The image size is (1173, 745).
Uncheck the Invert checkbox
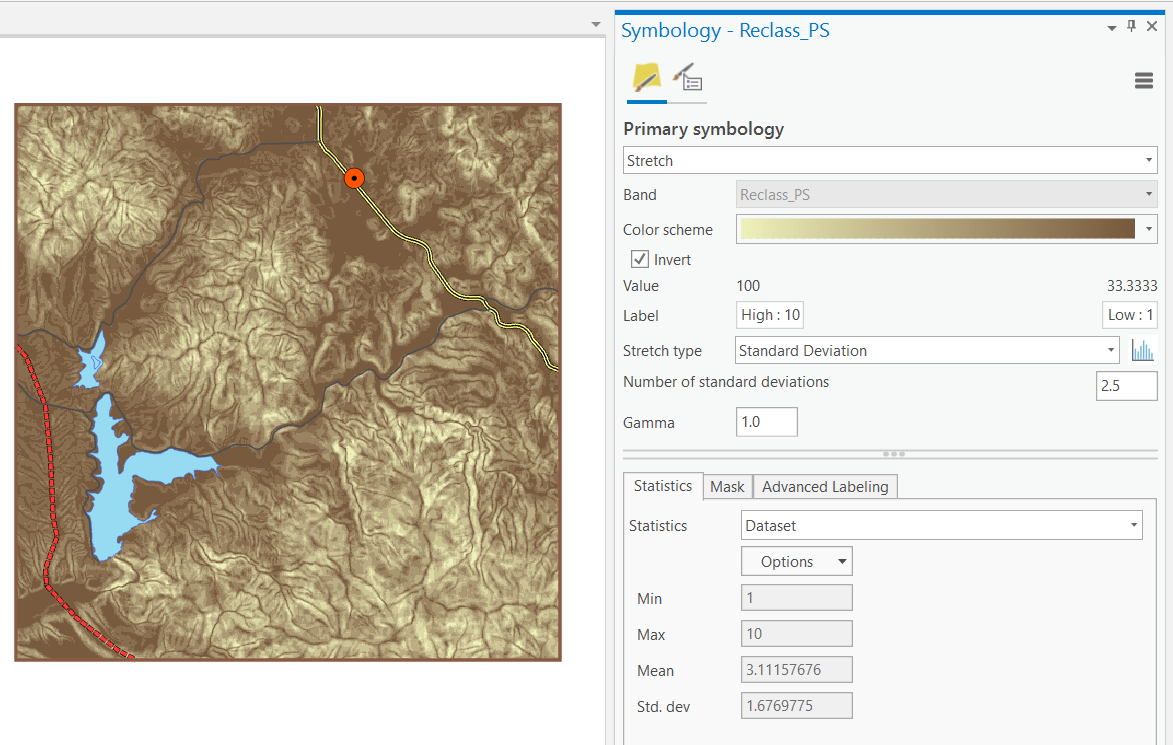pos(640,260)
